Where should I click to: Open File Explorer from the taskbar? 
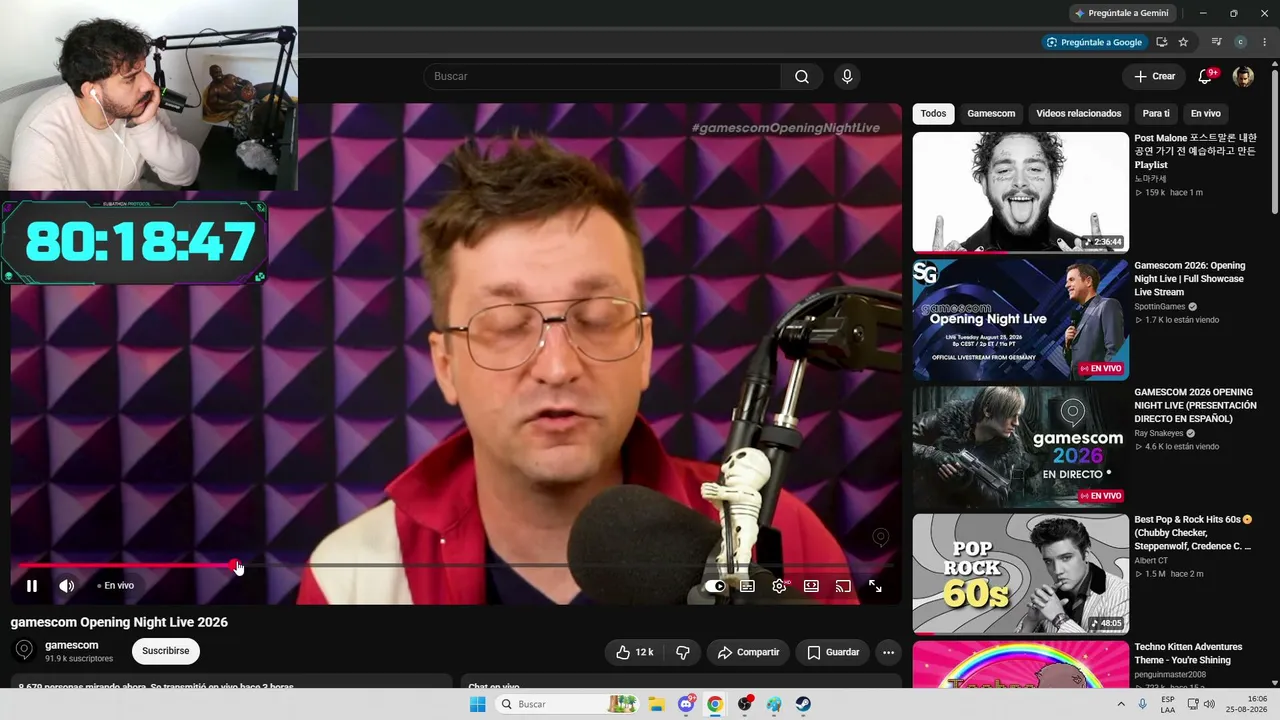(656, 704)
